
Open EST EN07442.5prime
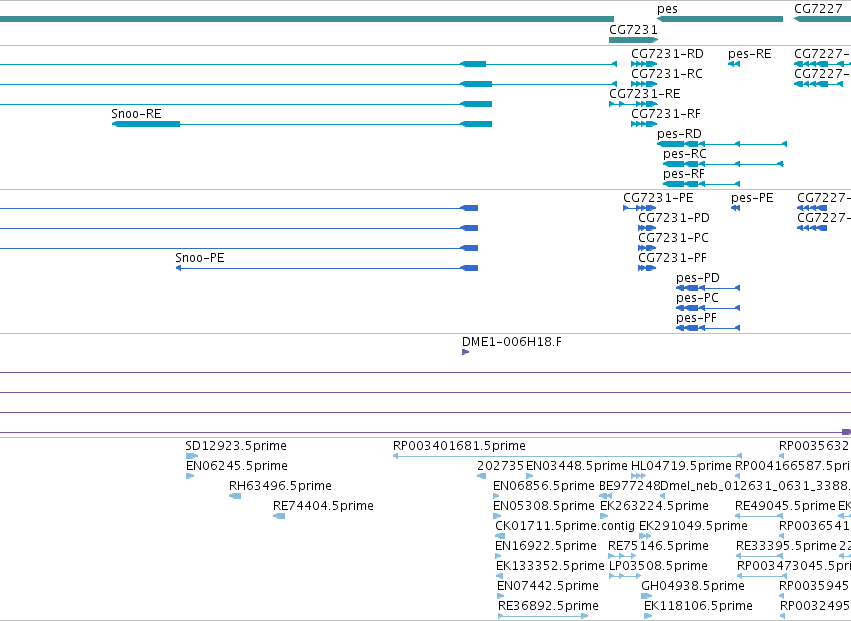tap(548, 587)
